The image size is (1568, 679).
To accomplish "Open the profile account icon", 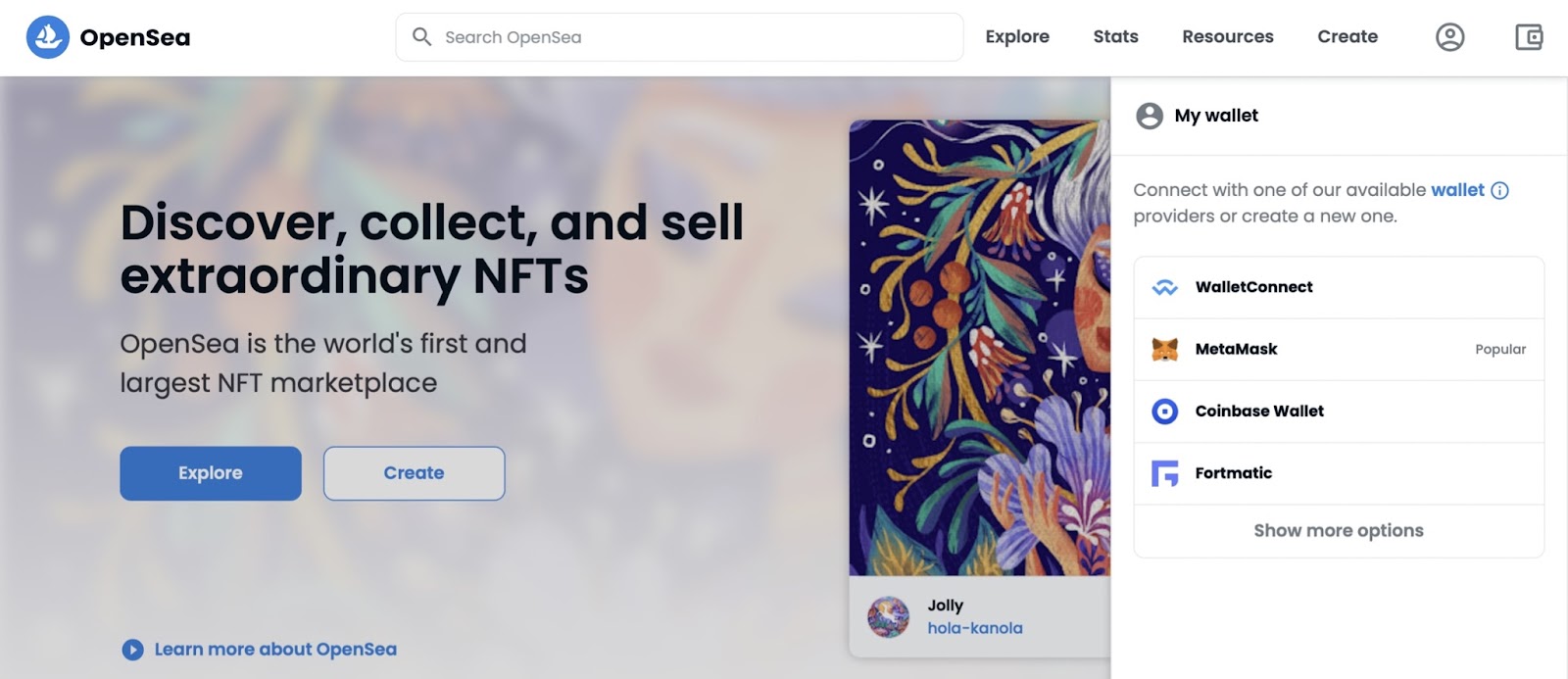I will coord(1449,37).
